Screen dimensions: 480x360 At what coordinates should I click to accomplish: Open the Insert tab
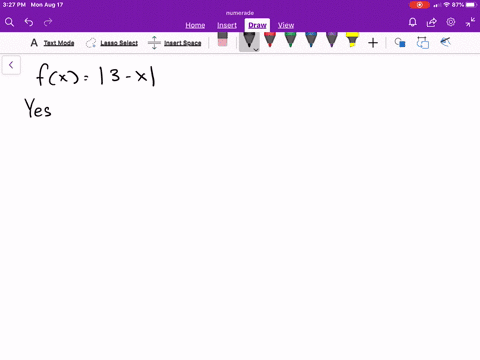click(227, 25)
